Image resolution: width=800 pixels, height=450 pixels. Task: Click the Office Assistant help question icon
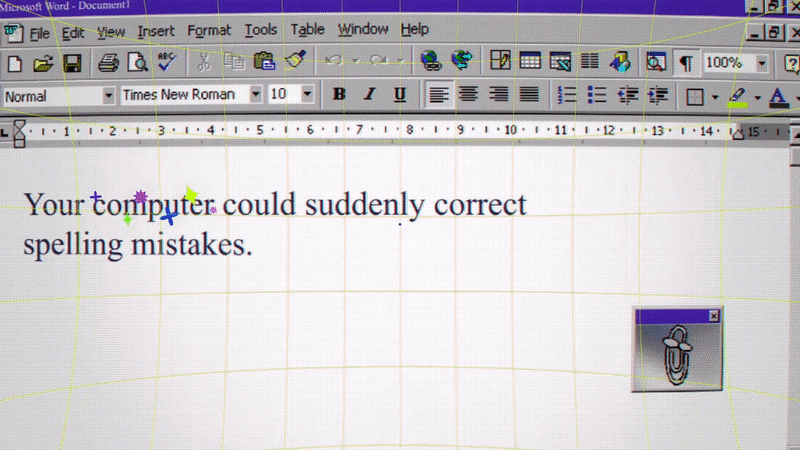(791, 64)
